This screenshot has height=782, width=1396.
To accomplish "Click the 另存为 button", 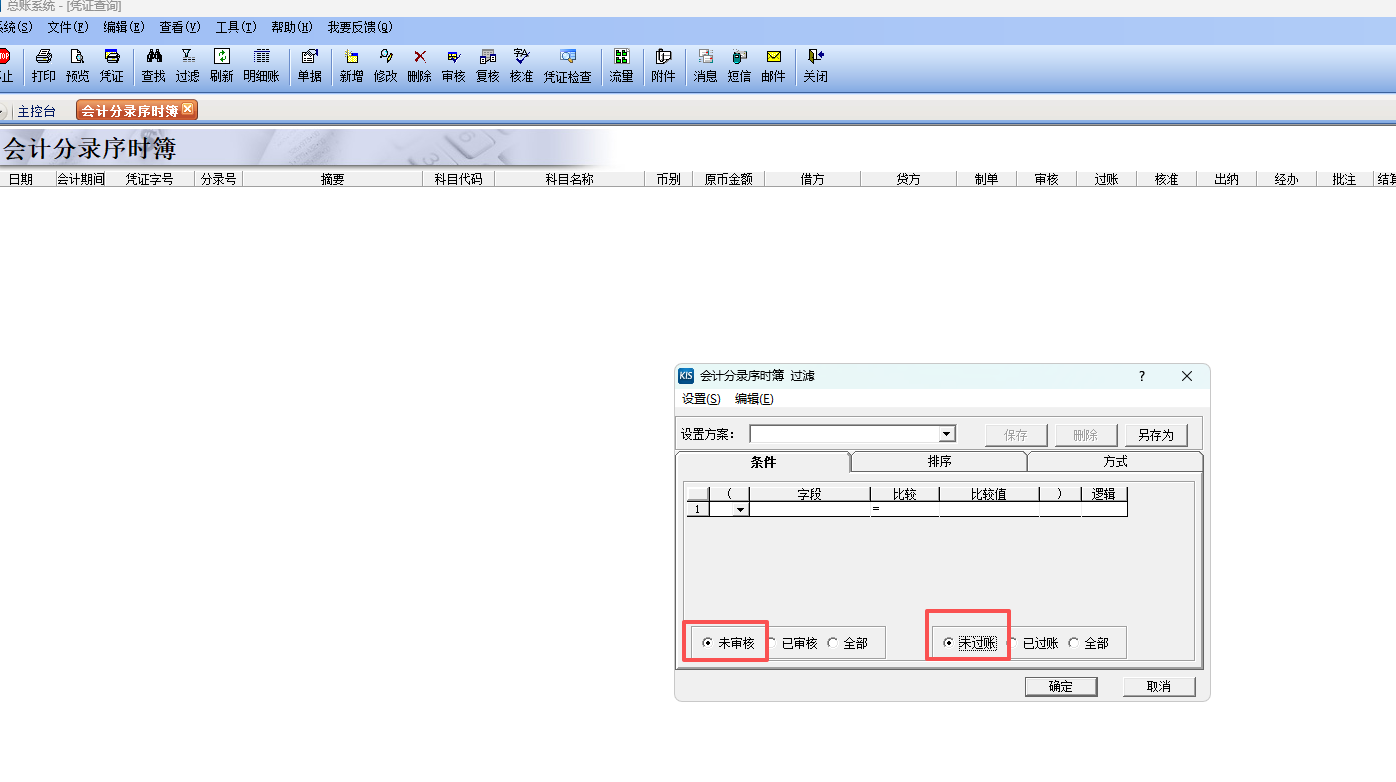I will click(x=1155, y=435).
